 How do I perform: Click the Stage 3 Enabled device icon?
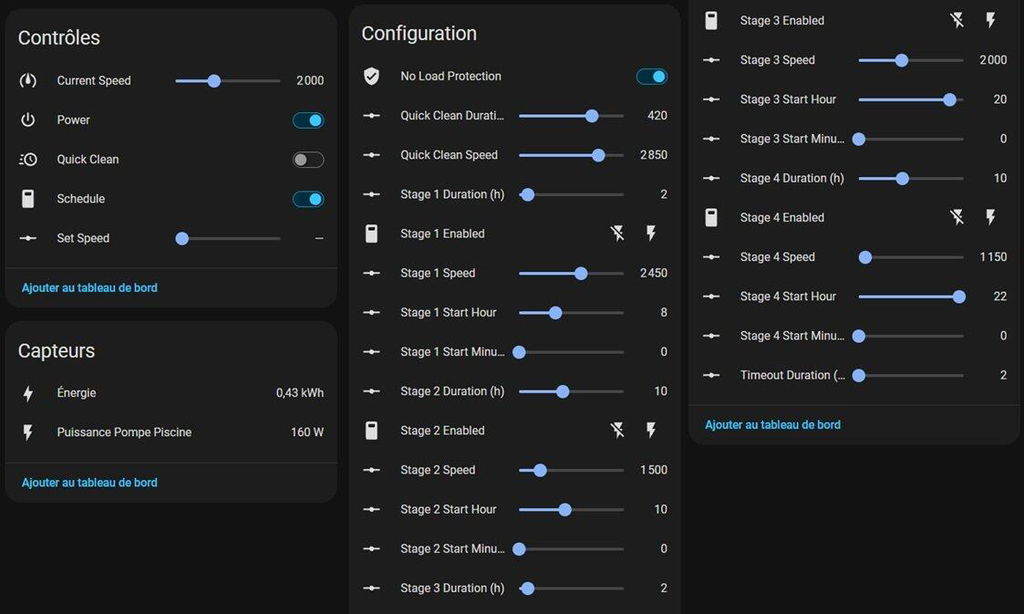click(711, 20)
